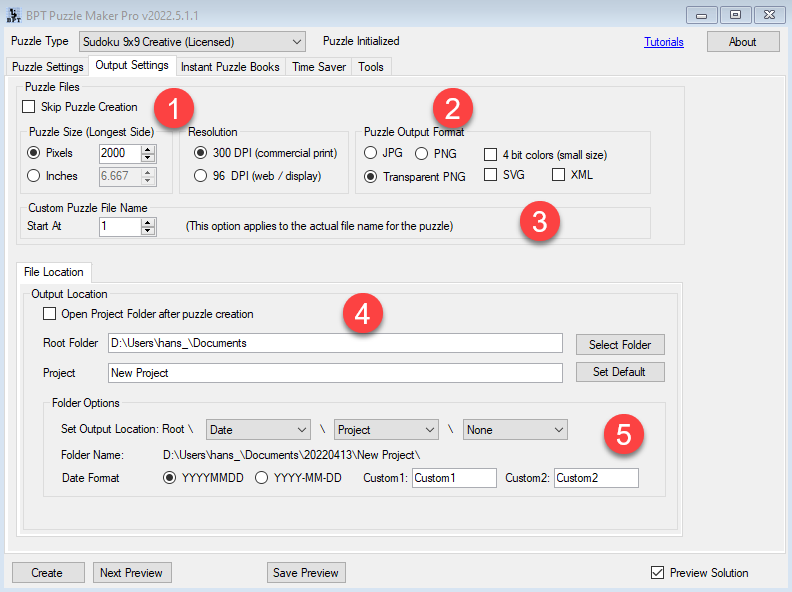Click the red number 3 marker
This screenshot has width=792, height=592.
click(539, 221)
